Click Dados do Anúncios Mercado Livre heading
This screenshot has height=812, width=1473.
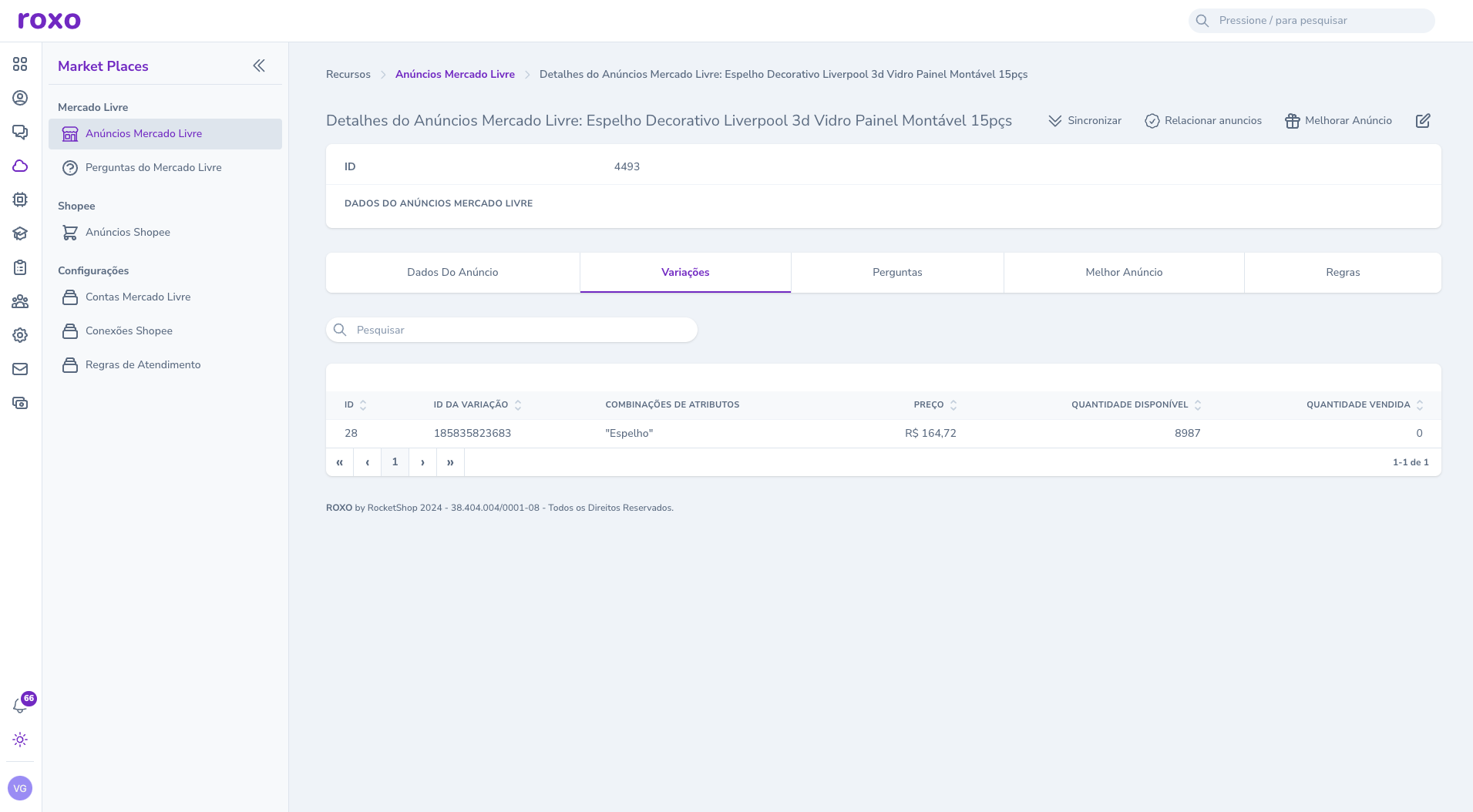439,203
